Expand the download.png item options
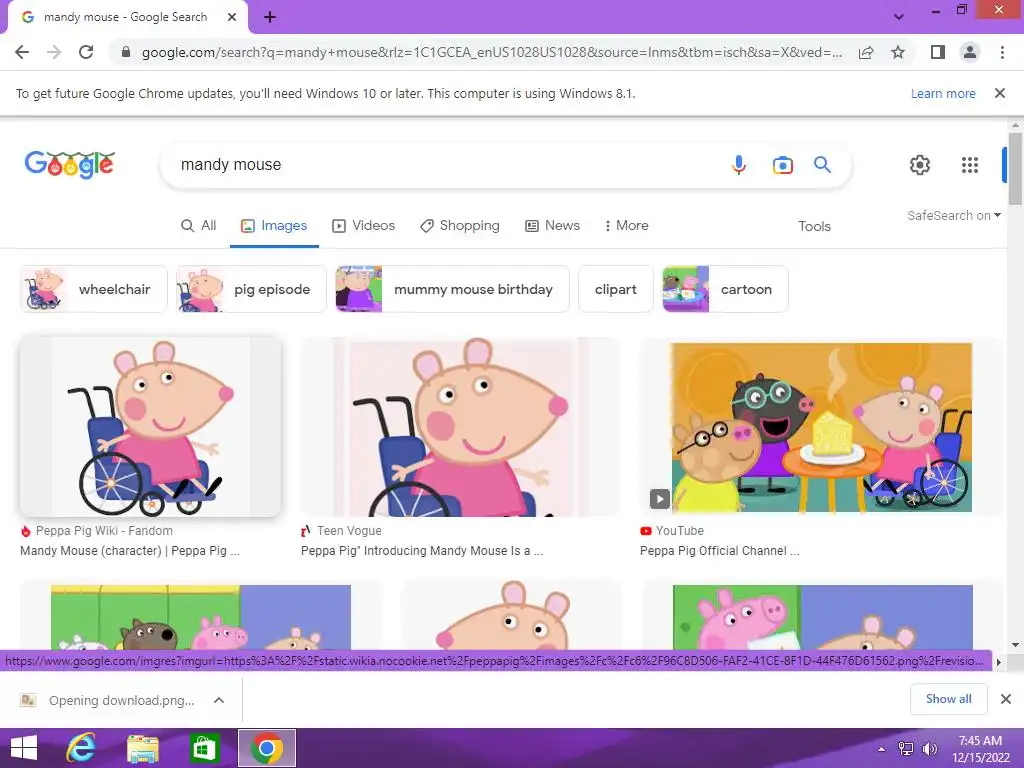1024x768 pixels. [219, 700]
